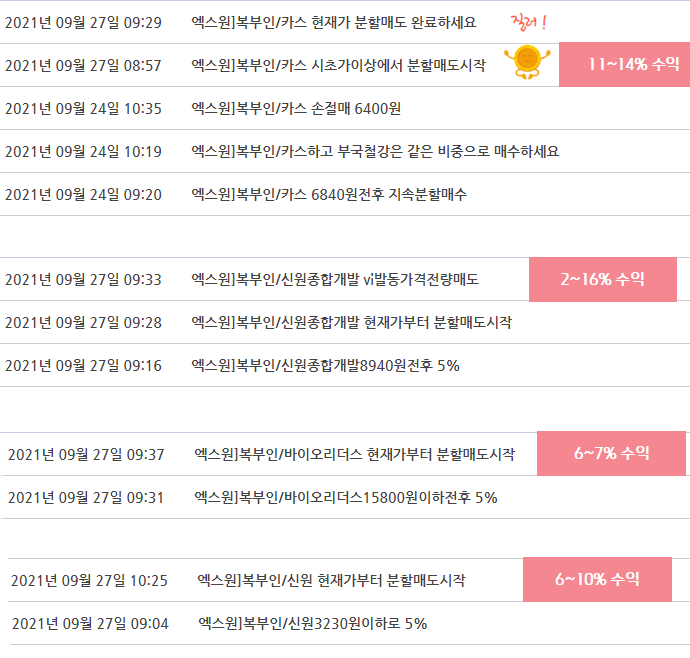
Task: Click the 6~10% 수익 badge
Action: (x=597, y=579)
